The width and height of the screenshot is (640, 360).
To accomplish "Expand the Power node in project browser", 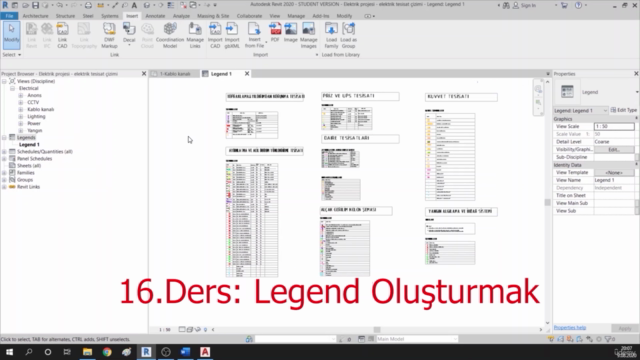I will 20,123.
